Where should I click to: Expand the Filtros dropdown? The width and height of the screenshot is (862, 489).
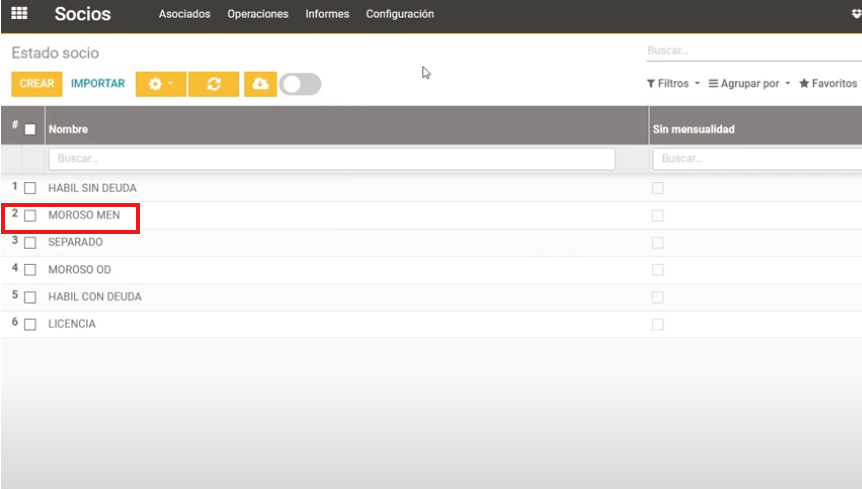(672, 84)
